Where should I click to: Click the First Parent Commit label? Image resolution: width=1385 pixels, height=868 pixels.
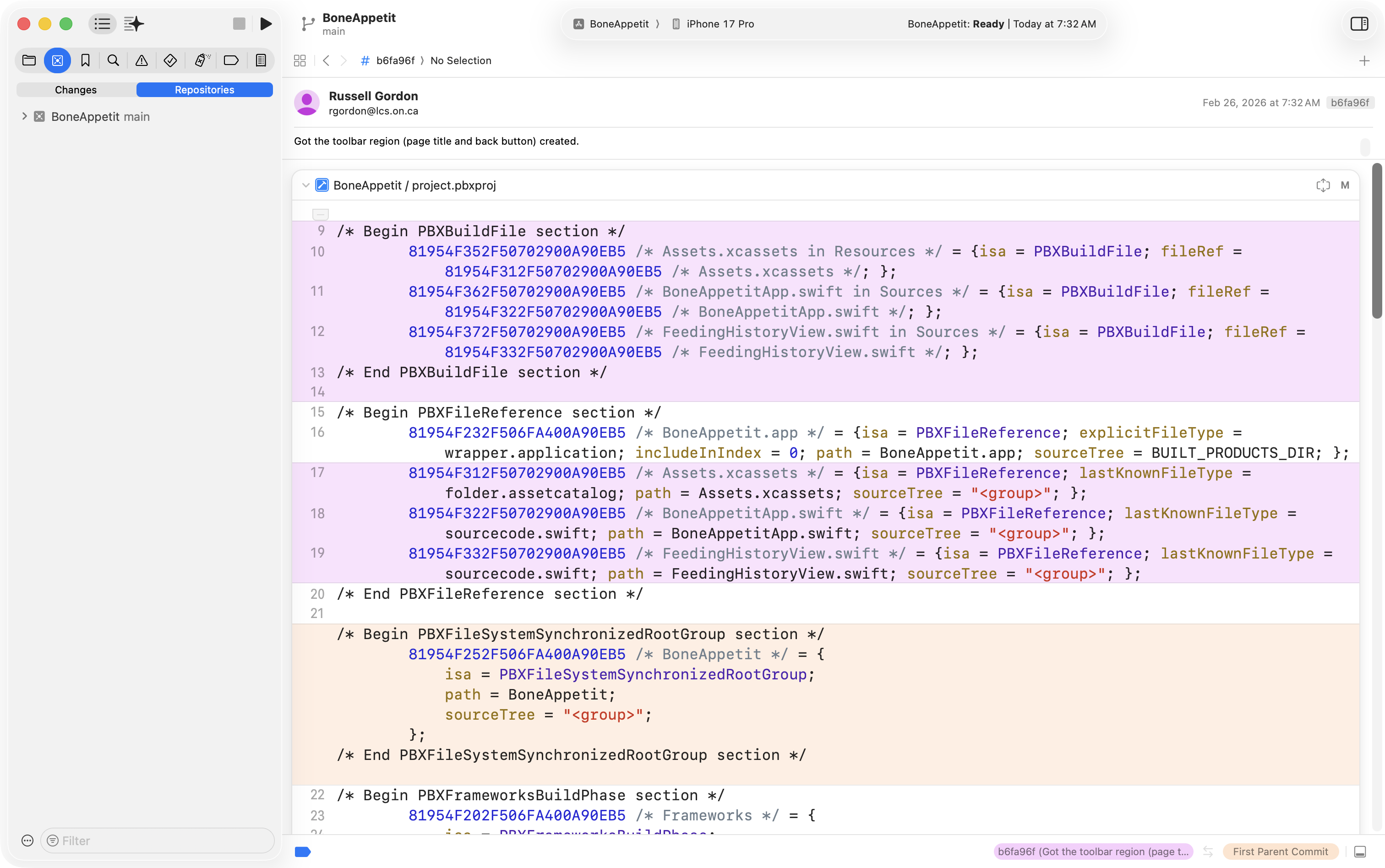1280,852
